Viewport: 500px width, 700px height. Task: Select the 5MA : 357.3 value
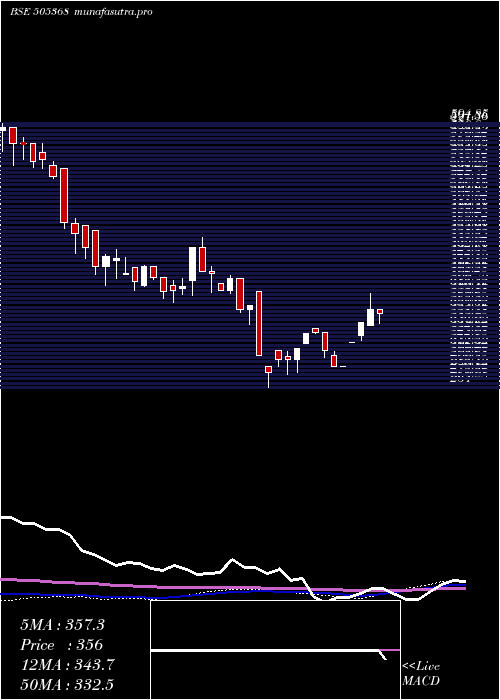(62, 625)
